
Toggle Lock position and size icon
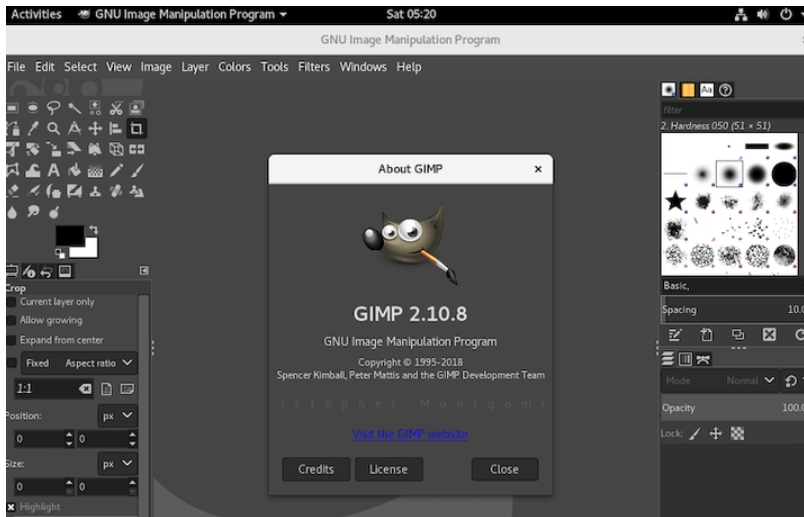[716, 434]
